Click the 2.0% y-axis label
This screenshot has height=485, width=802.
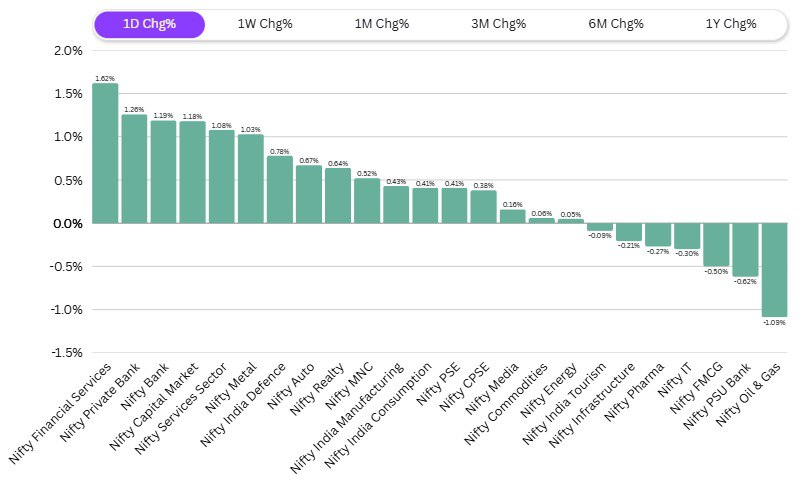[x=68, y=51]
